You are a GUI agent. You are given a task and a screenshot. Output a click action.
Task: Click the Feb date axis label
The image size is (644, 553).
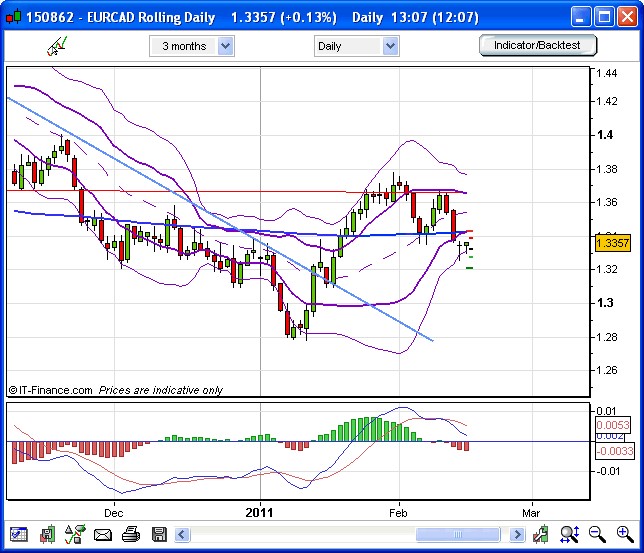(398, 513)
